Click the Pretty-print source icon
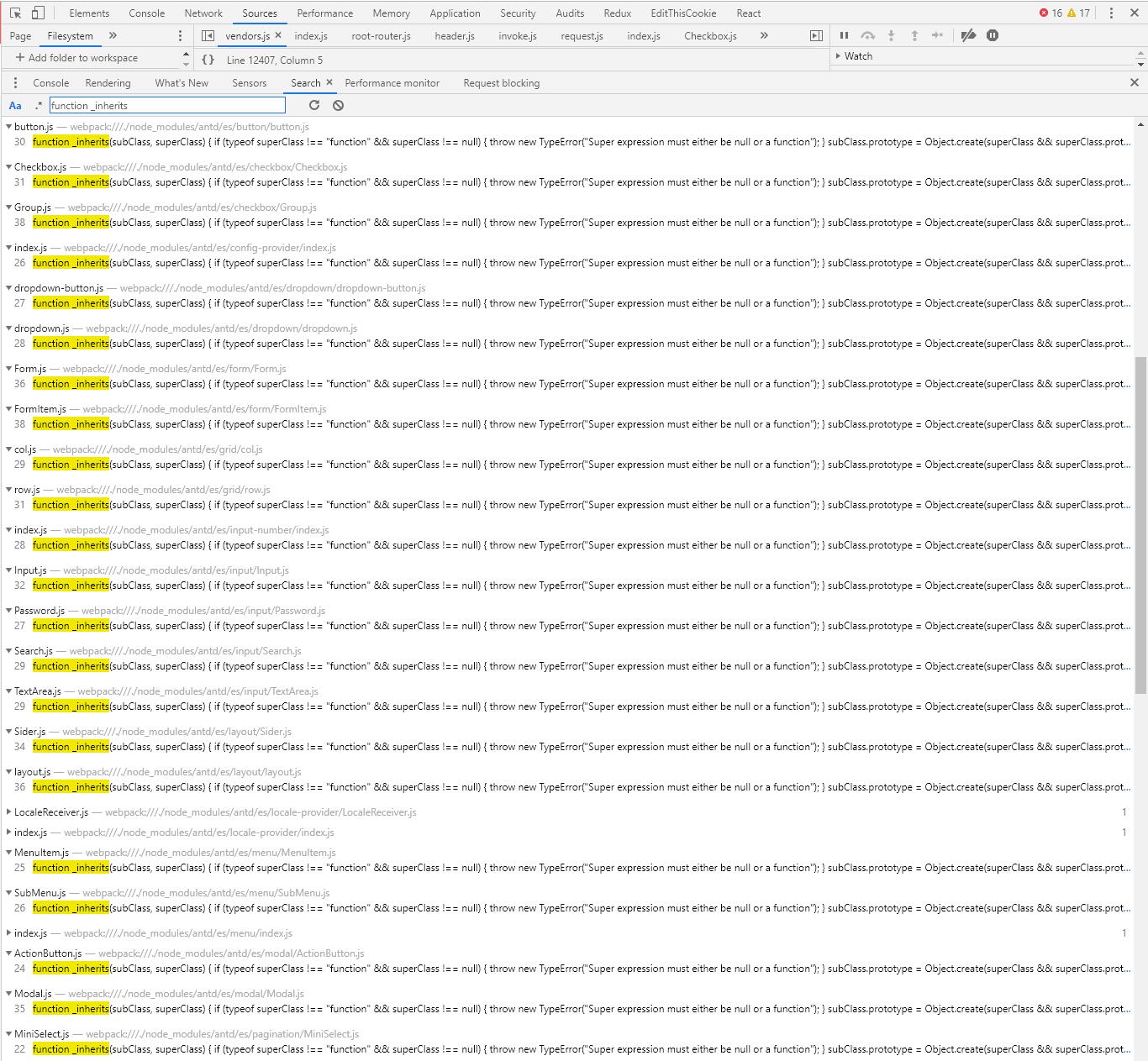The width and height of the screenshot is (1148, 1061). tap(208, 60)
